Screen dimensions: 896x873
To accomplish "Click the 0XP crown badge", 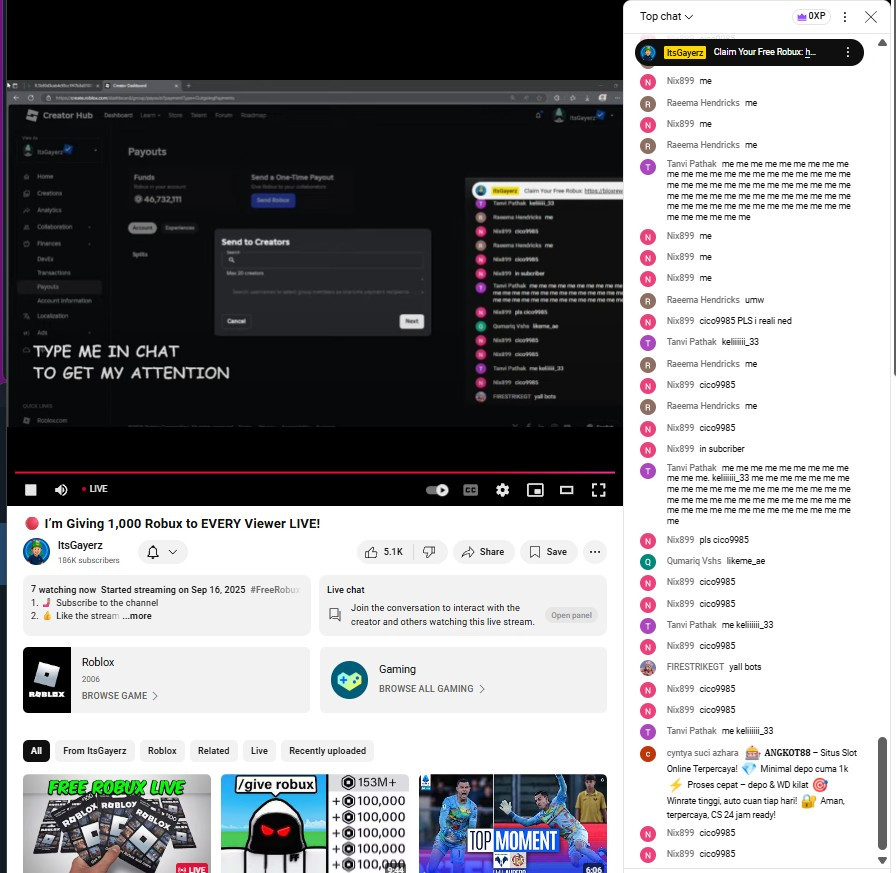I will point(811,17).
